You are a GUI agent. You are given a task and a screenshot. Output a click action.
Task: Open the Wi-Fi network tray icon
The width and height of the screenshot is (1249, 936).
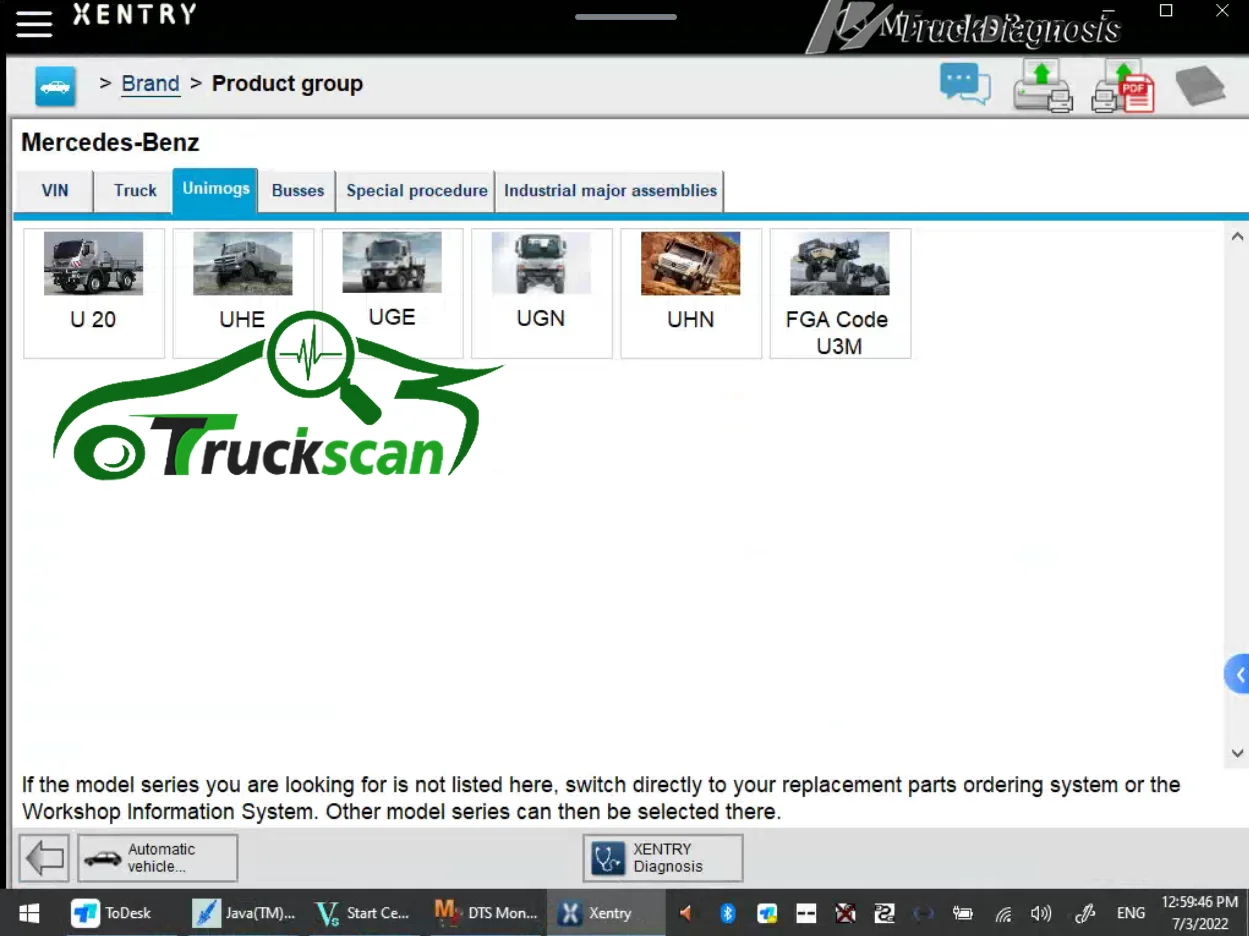(1003, 913)
